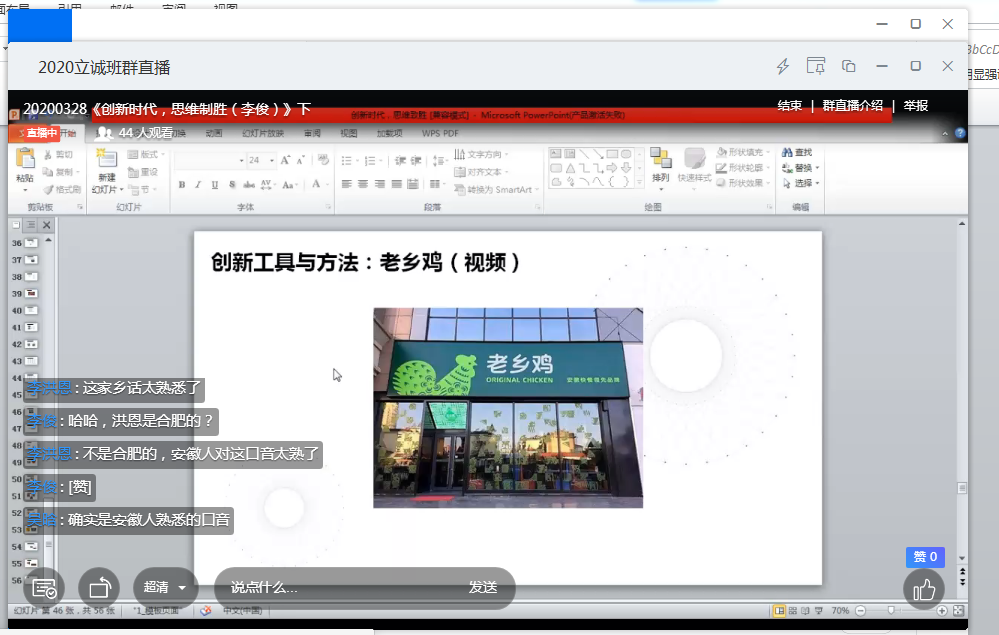Click the lightning bolt icon in title bar
The image size is (999, 635).
783,66
